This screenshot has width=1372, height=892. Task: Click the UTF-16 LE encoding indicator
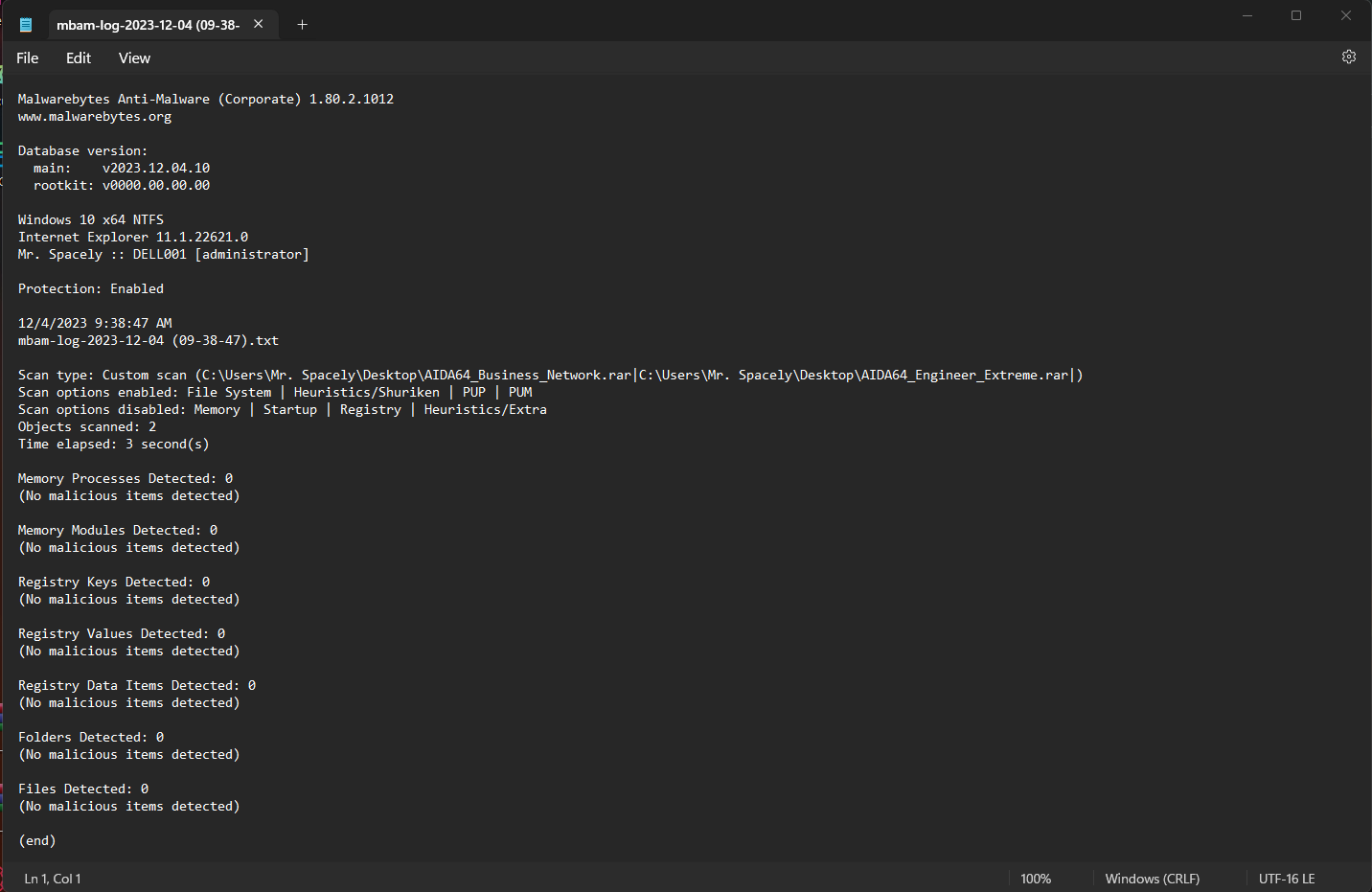pyautogui.click(x=1287, y=879)
